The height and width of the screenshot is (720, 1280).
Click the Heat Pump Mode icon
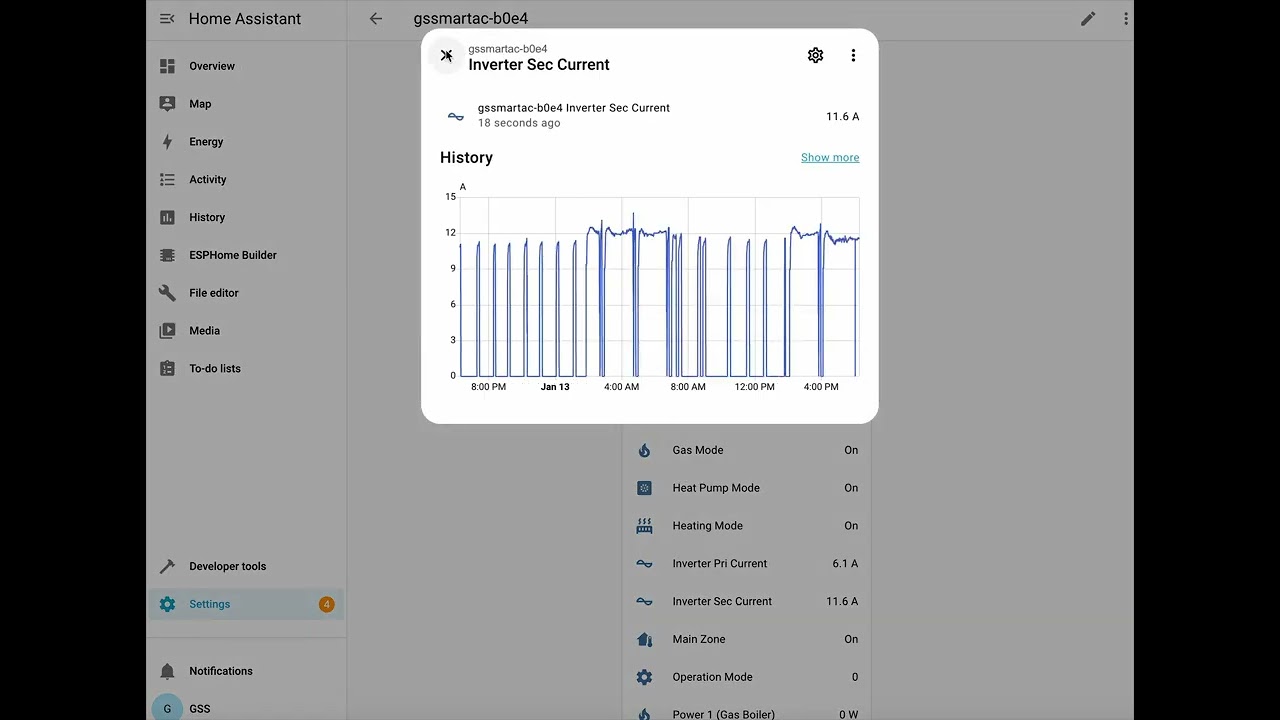point(644,488)
